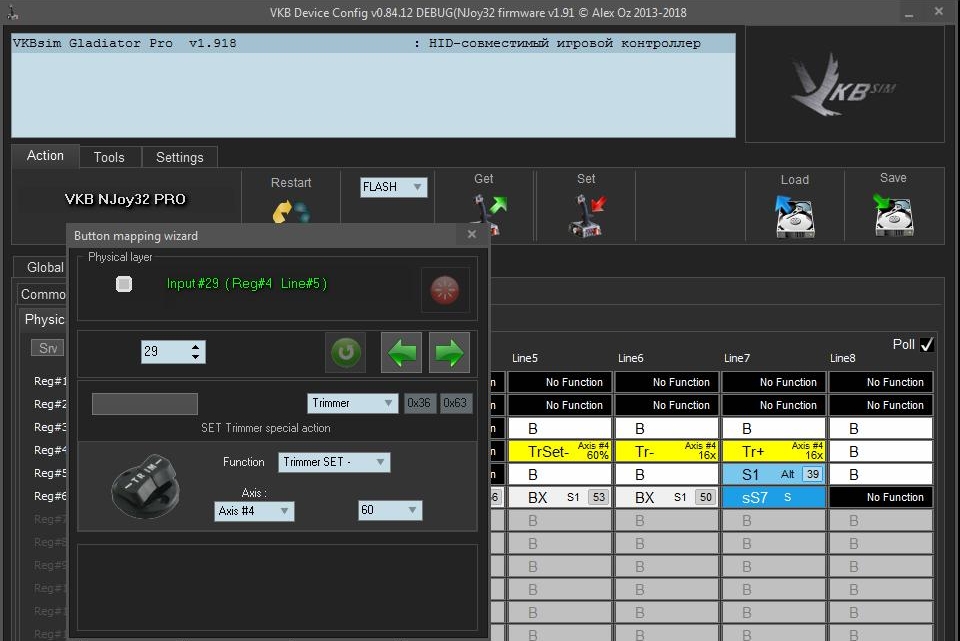Screen dimensions: 960x641
Task: Select the yellow Tr- Axis #4 cell
Action: click(667, 451)
